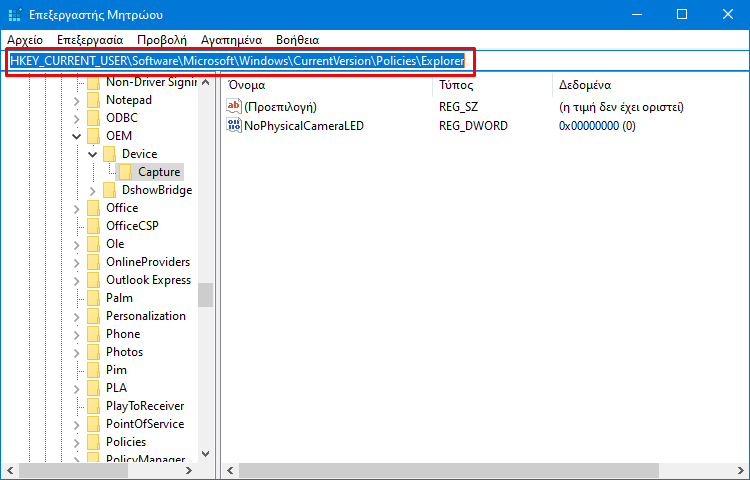
Task: Open the Προβολή menu
Action: coord(162,40)
